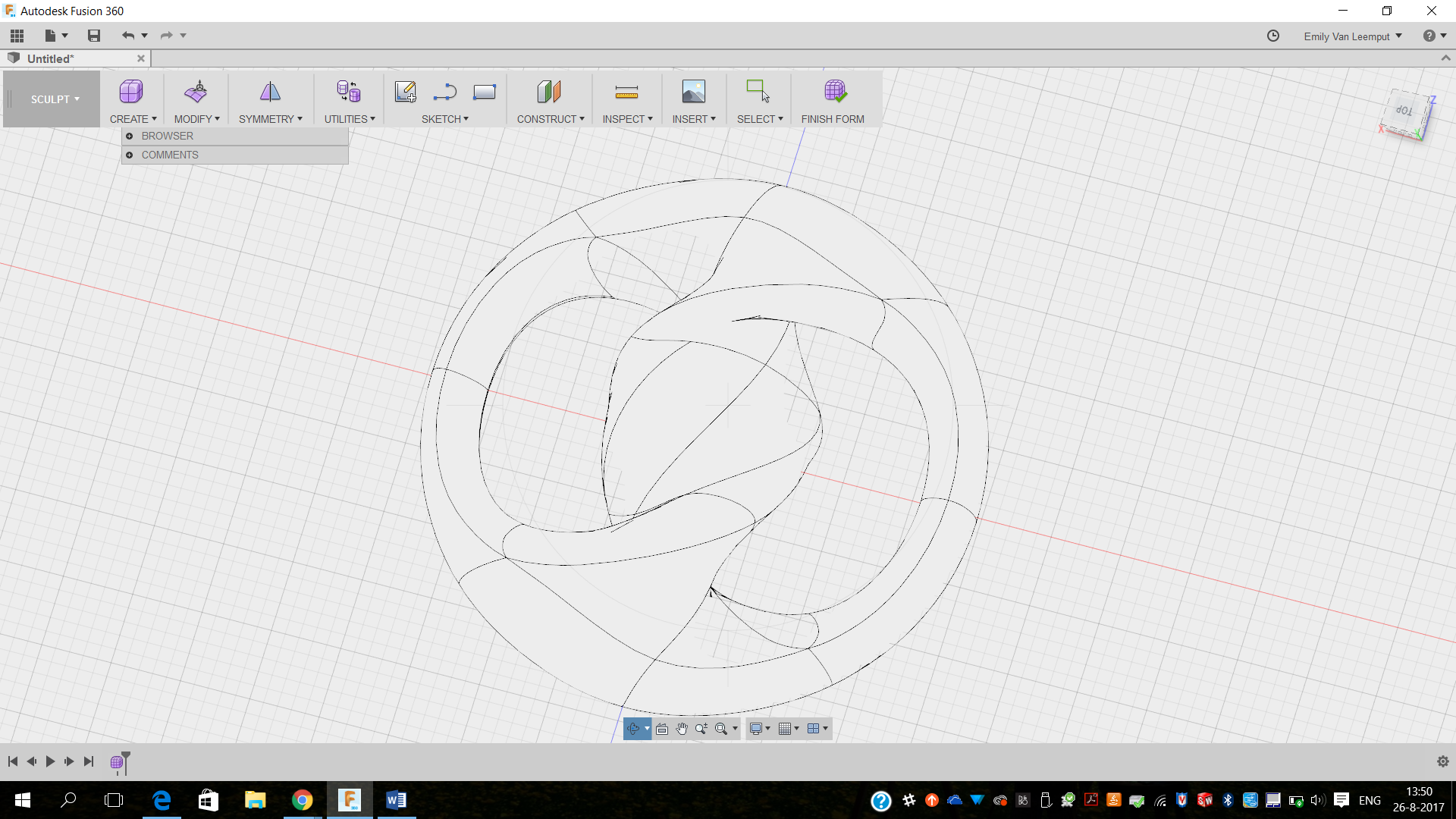Open the CREATE dropdown menu
This screenshot has width=1456, height=819.
tap(133, 119)
